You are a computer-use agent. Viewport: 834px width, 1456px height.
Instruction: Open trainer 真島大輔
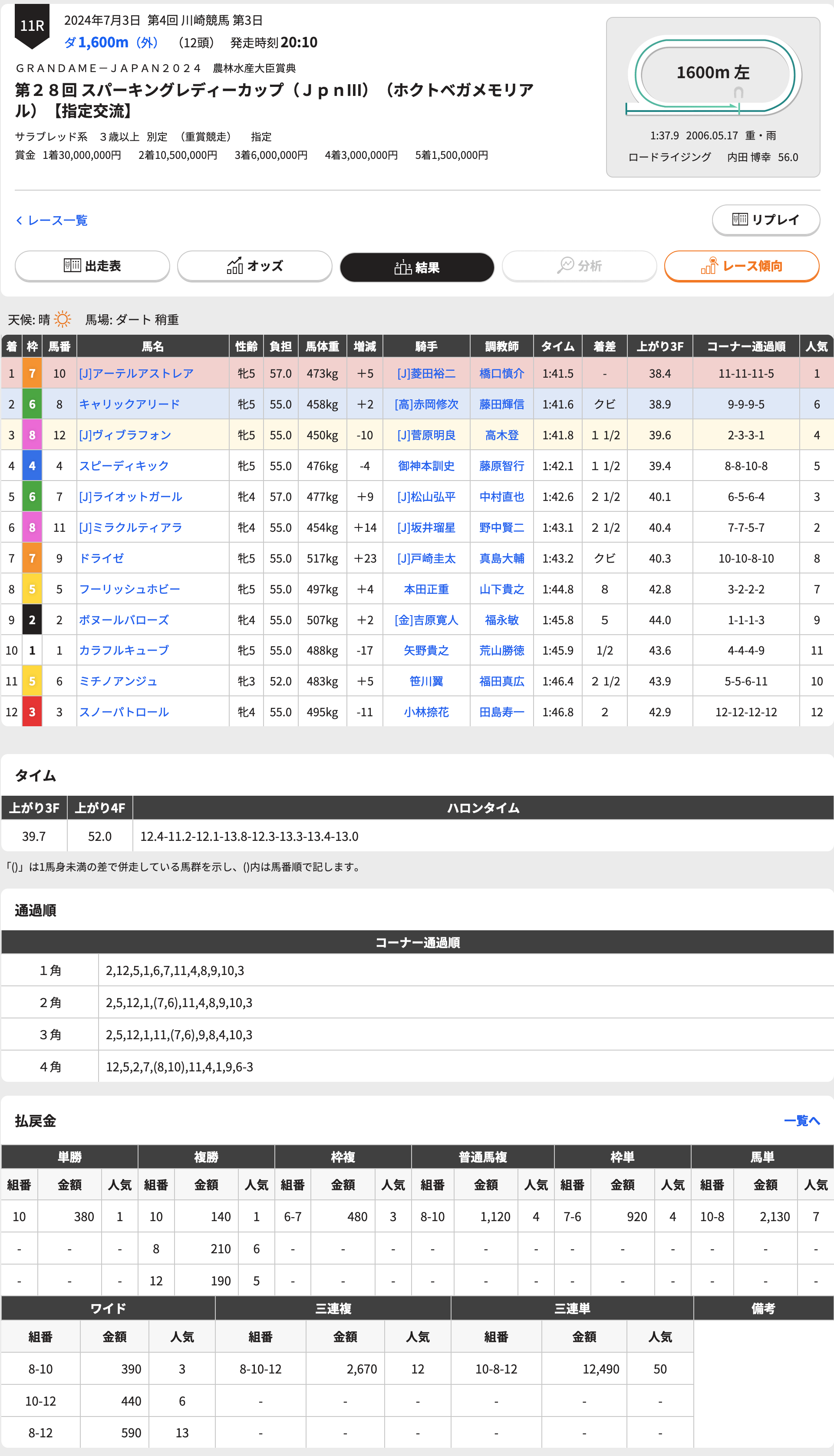[x=502, y=558]
